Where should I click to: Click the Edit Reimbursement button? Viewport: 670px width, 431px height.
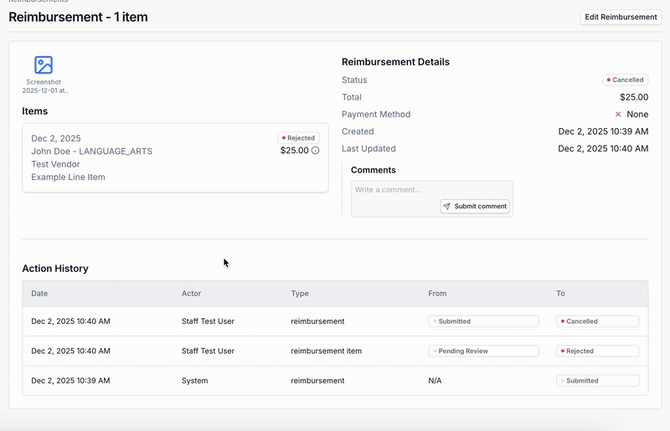[x=620, y=17]
